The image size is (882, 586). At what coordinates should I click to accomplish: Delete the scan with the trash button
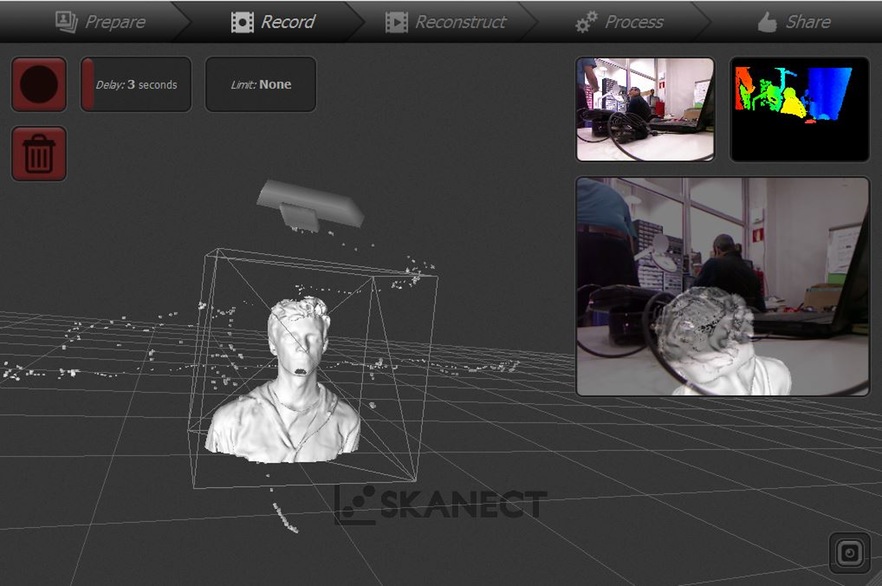pos(39,154)
